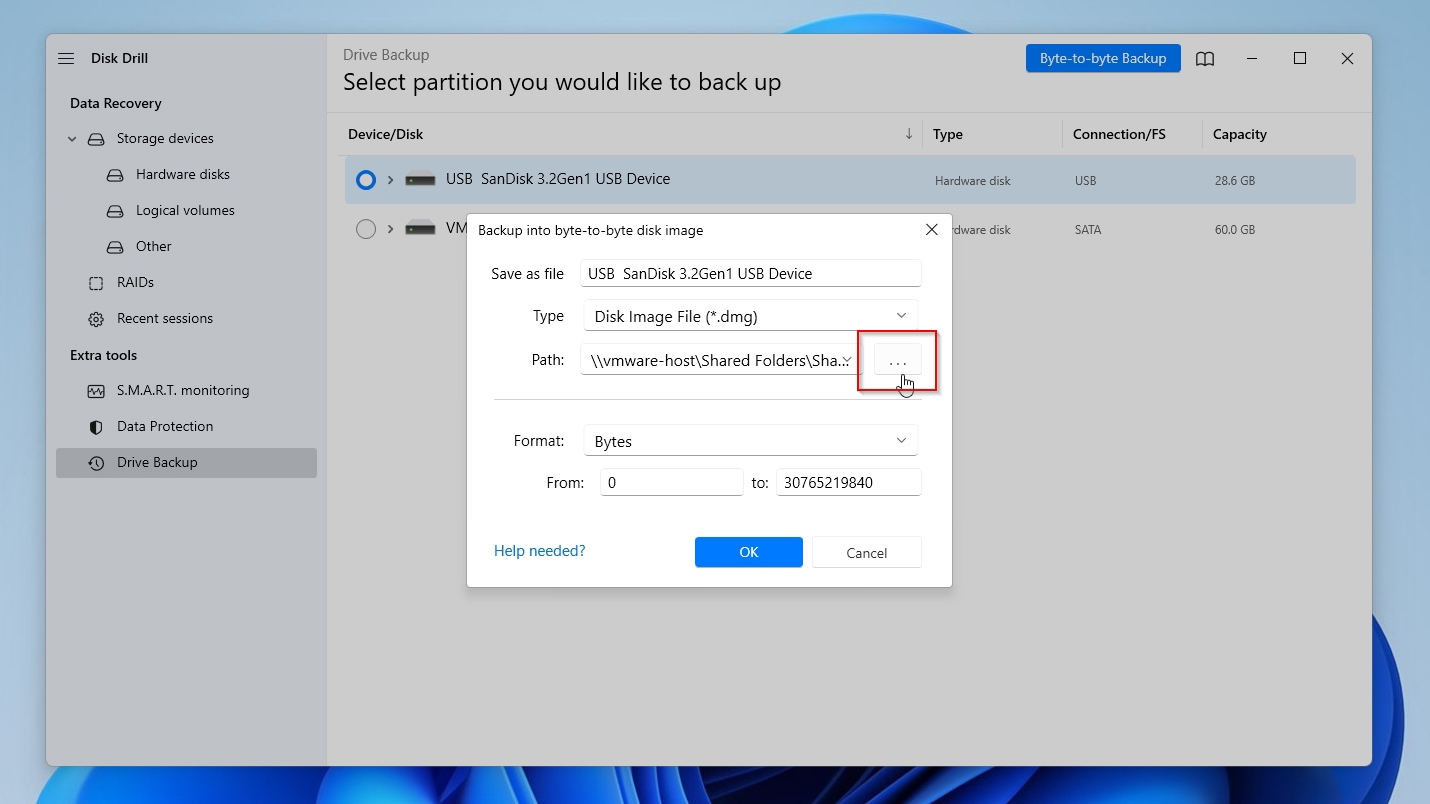Viewport: 1430px width, 804px height.
Task: Click the Extra tools section heading
Action: (x=104, y=355)
